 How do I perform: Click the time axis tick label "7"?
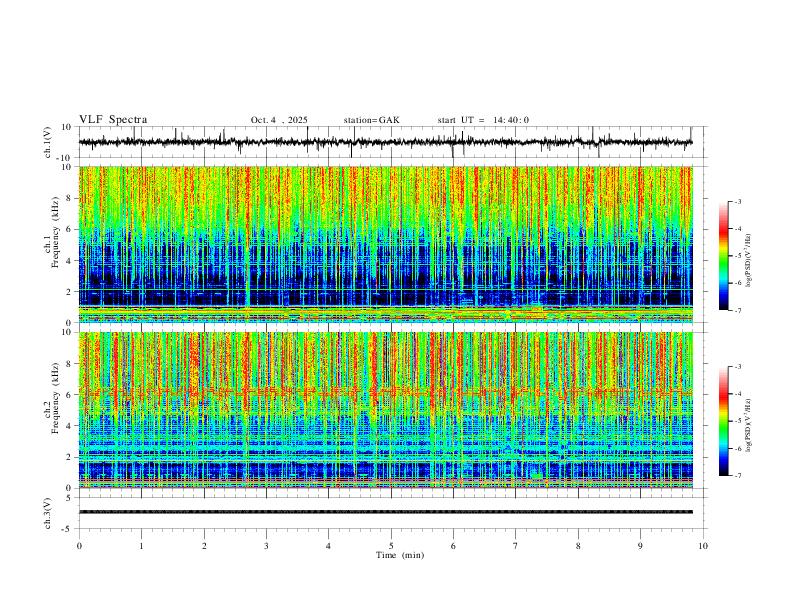click(516, 546)
